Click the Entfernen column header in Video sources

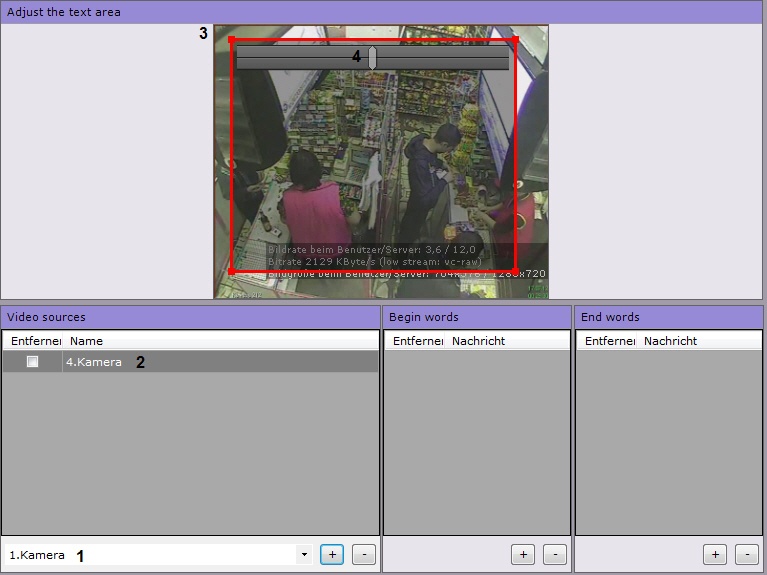(x=34, y=341)
